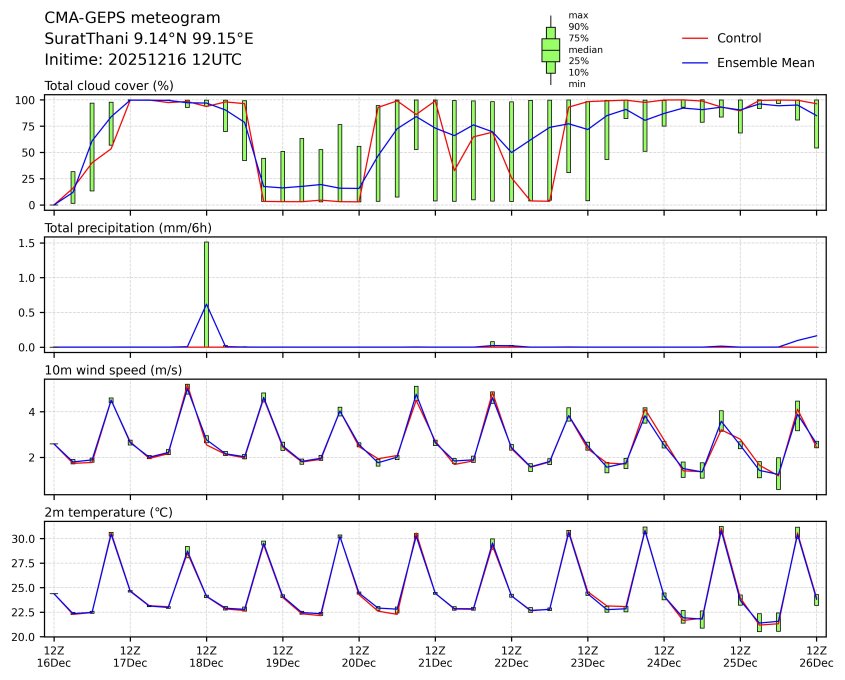The height and width of the screenshot is (680, 845).
Task: Click the 12Z 21Dec x-axis label
Action: [435, 656]
